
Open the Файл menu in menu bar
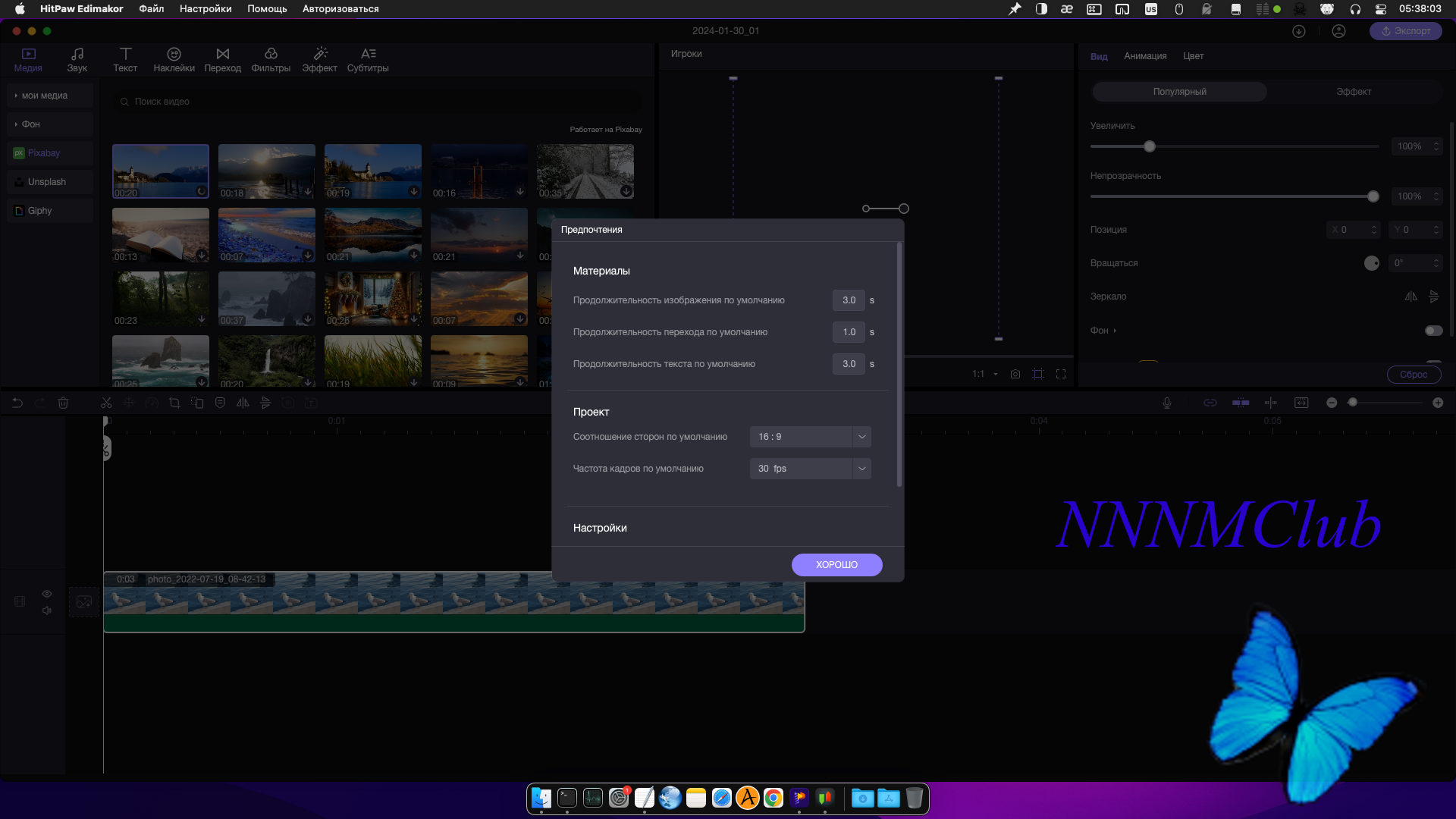(x=151, y=9)
